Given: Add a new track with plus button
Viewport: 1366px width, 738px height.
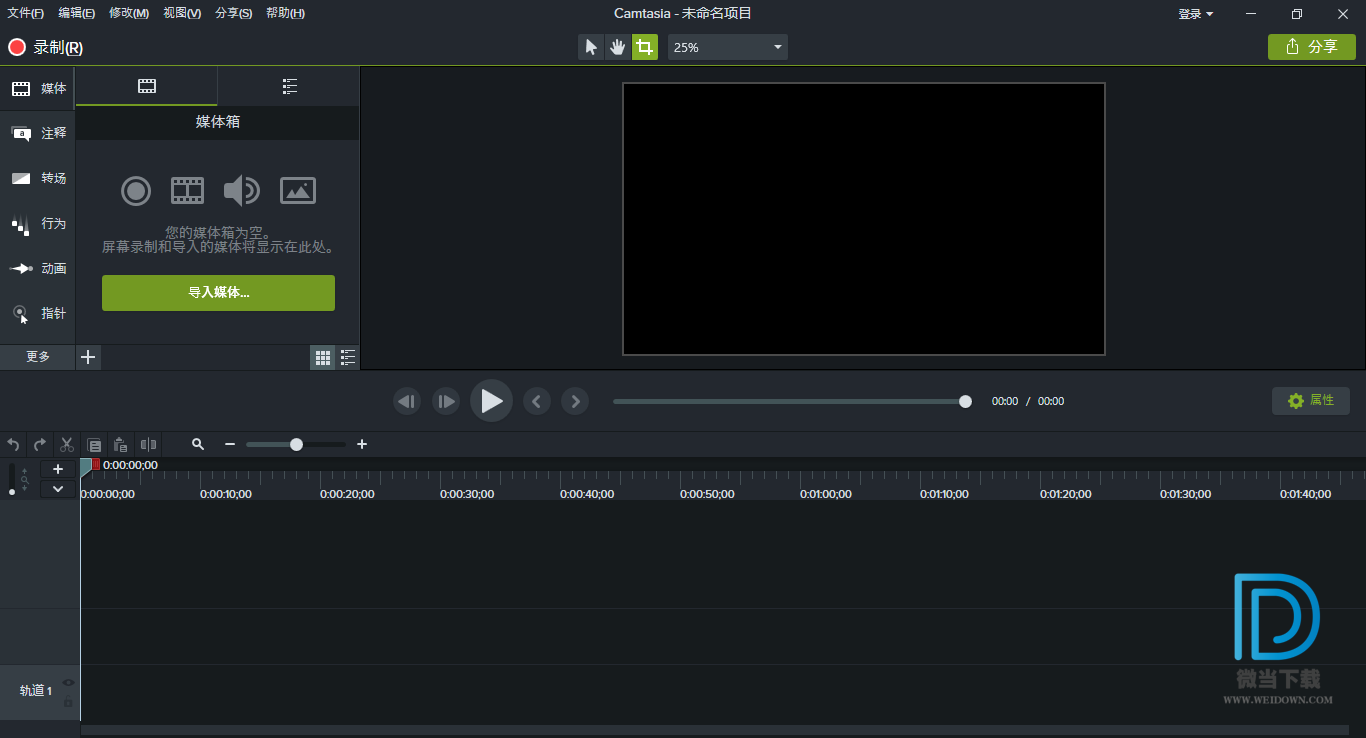Looking at the screenshot, I should pyautogui.click(x=58, y=469).
